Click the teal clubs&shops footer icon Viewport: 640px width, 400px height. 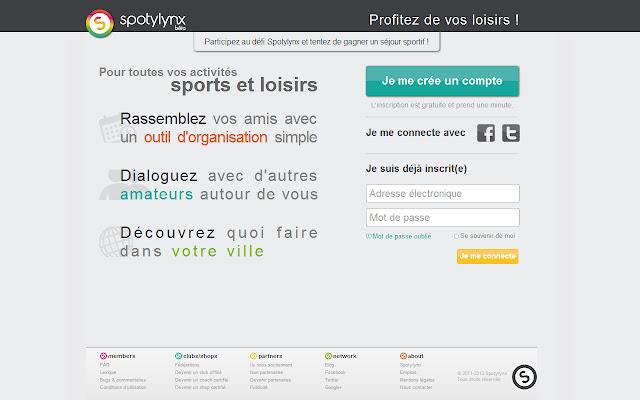point(178,356)
